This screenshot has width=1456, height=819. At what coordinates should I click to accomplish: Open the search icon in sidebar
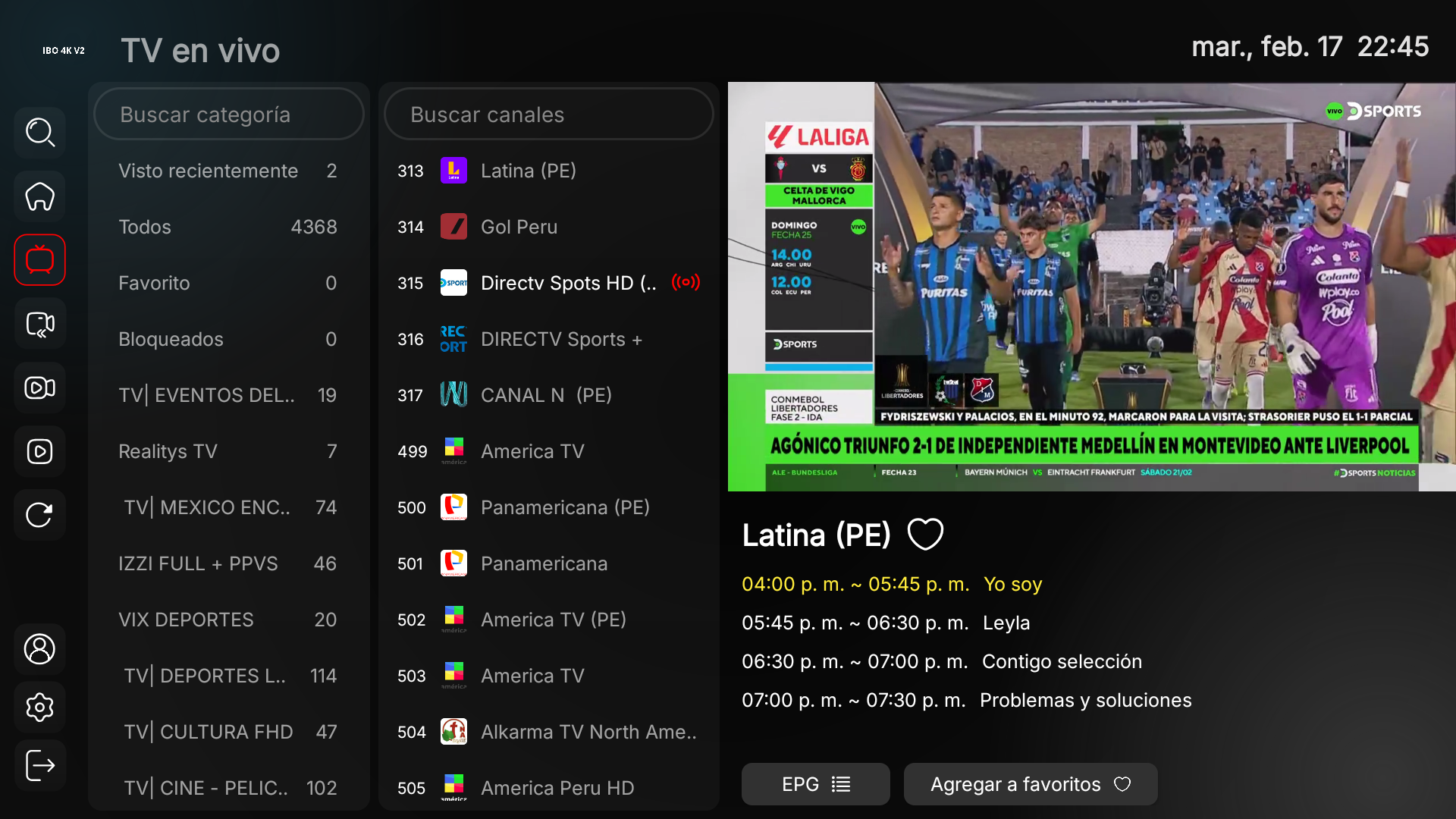39,133
